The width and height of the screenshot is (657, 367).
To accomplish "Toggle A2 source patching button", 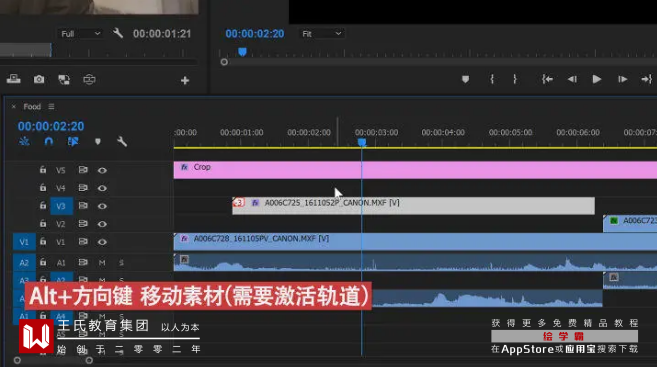I will (x=24, y=263).
